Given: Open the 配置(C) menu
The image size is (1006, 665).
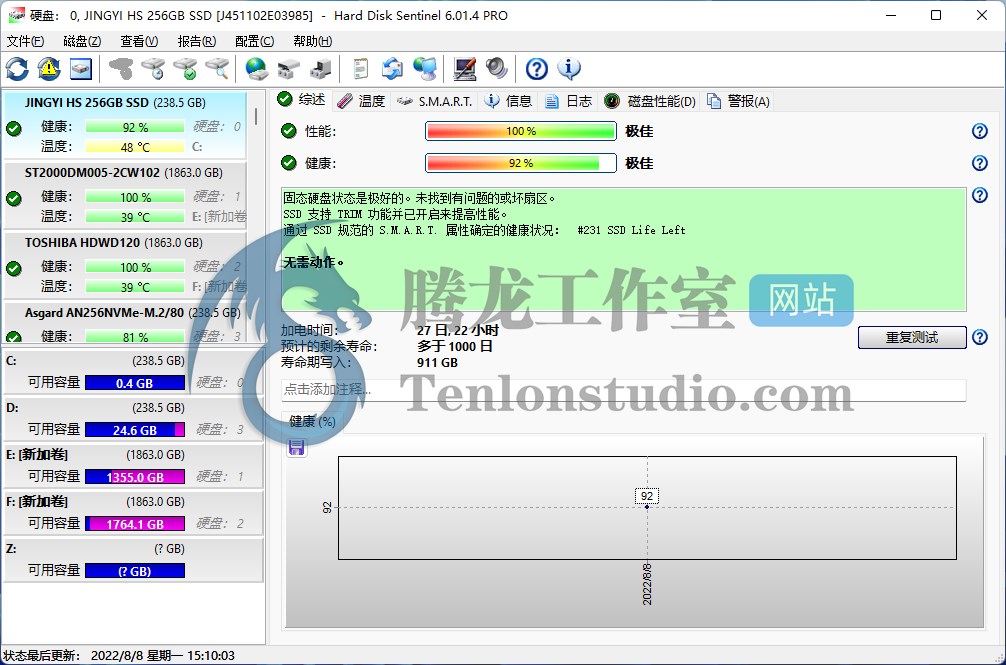Looking at the screenshot, I should (255, 41).
